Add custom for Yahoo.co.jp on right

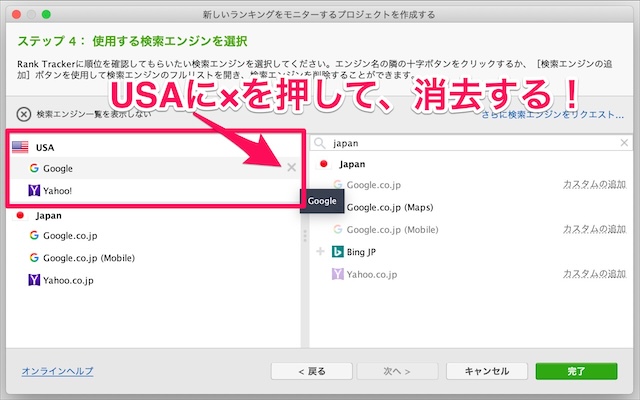[x=594, y=274]
